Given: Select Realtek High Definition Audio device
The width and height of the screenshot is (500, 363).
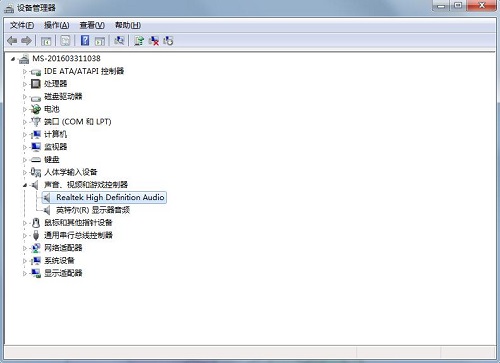Looking at the screenshot, I should (110, 197).
